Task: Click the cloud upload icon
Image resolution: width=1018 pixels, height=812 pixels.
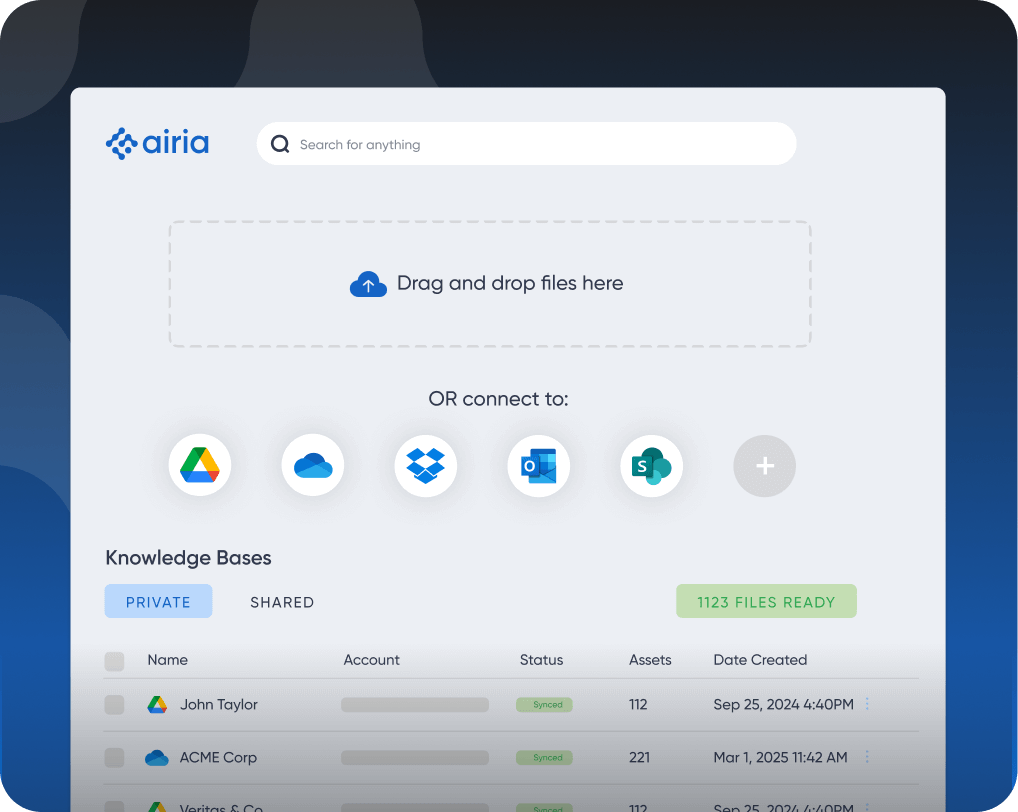Action: [368, 284]
